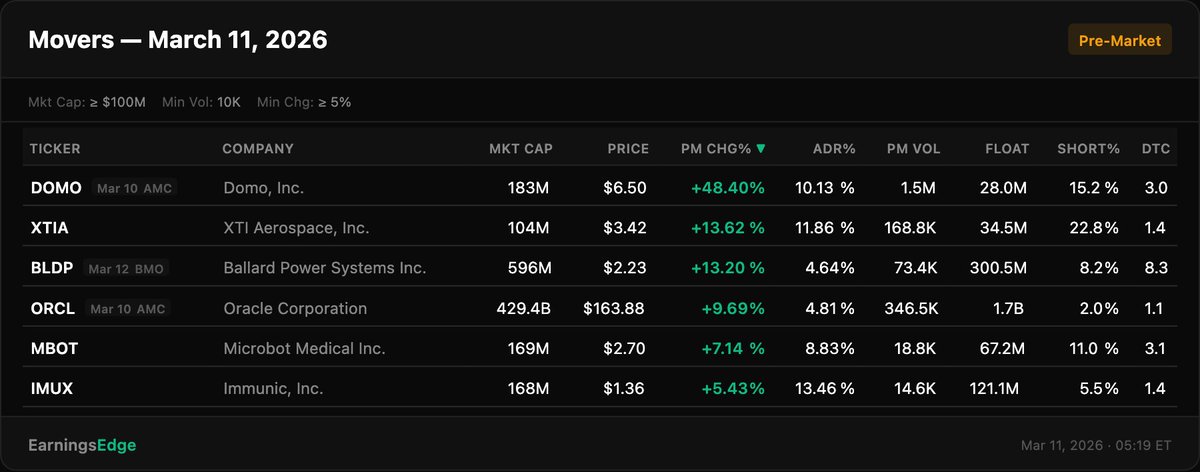Click the 429.4B market cap cell
The width and height of the screenshot is (1200, 472).
[524, 309]
